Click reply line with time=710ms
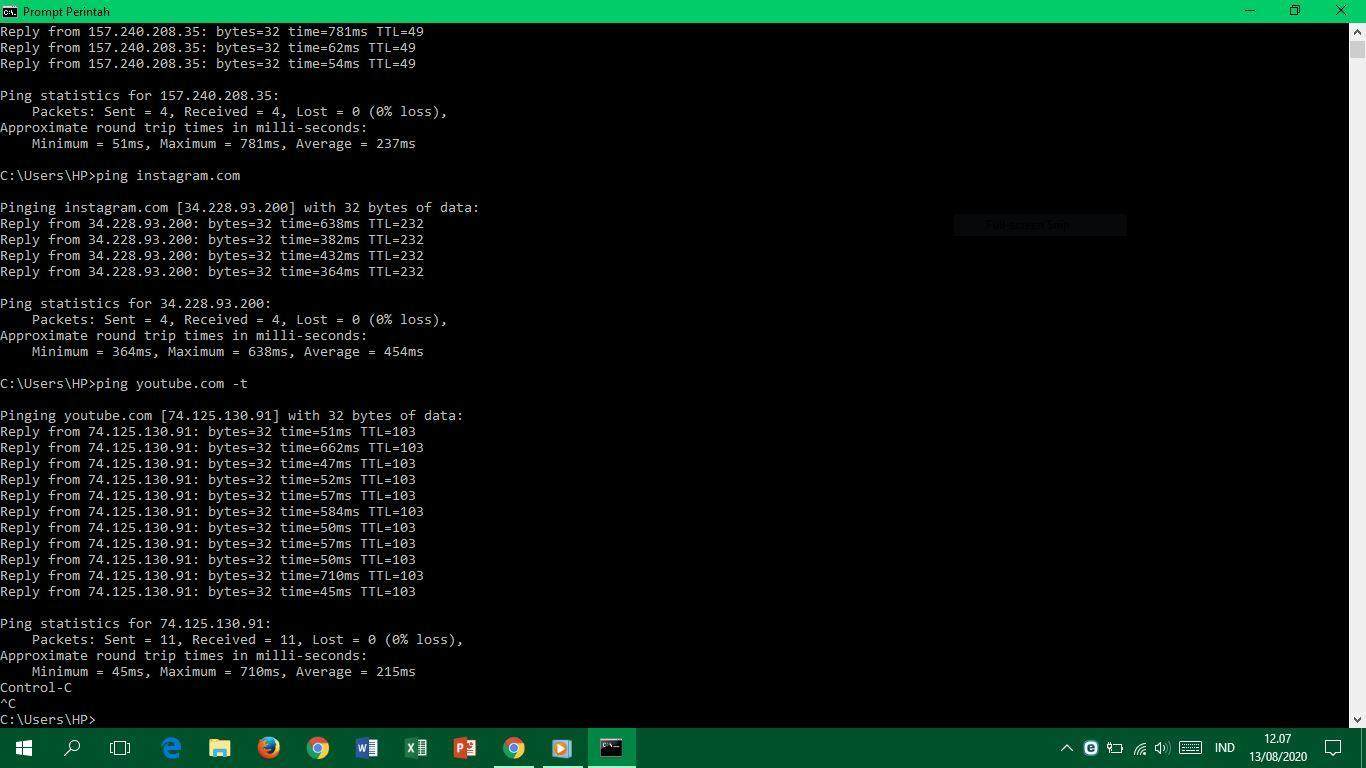The height and width of the screenshot is (768, 1366). [212, 576]
